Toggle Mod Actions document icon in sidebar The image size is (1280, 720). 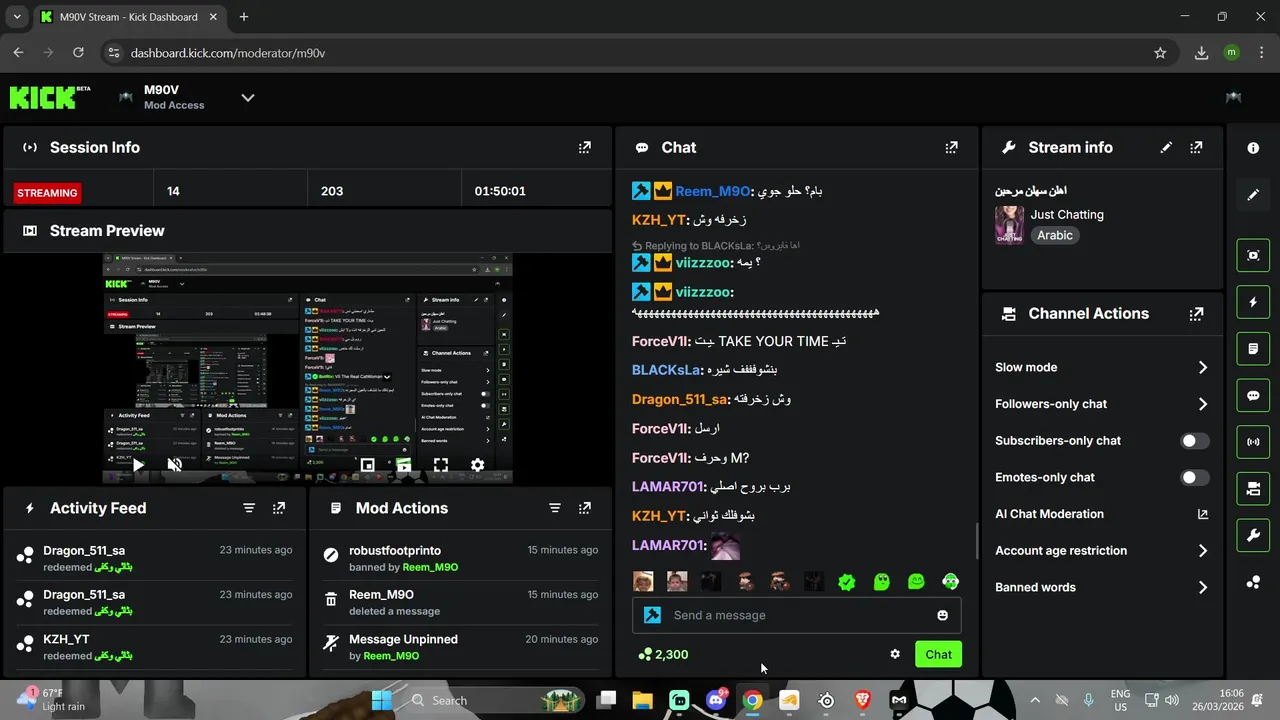[x=1253, y=349]
